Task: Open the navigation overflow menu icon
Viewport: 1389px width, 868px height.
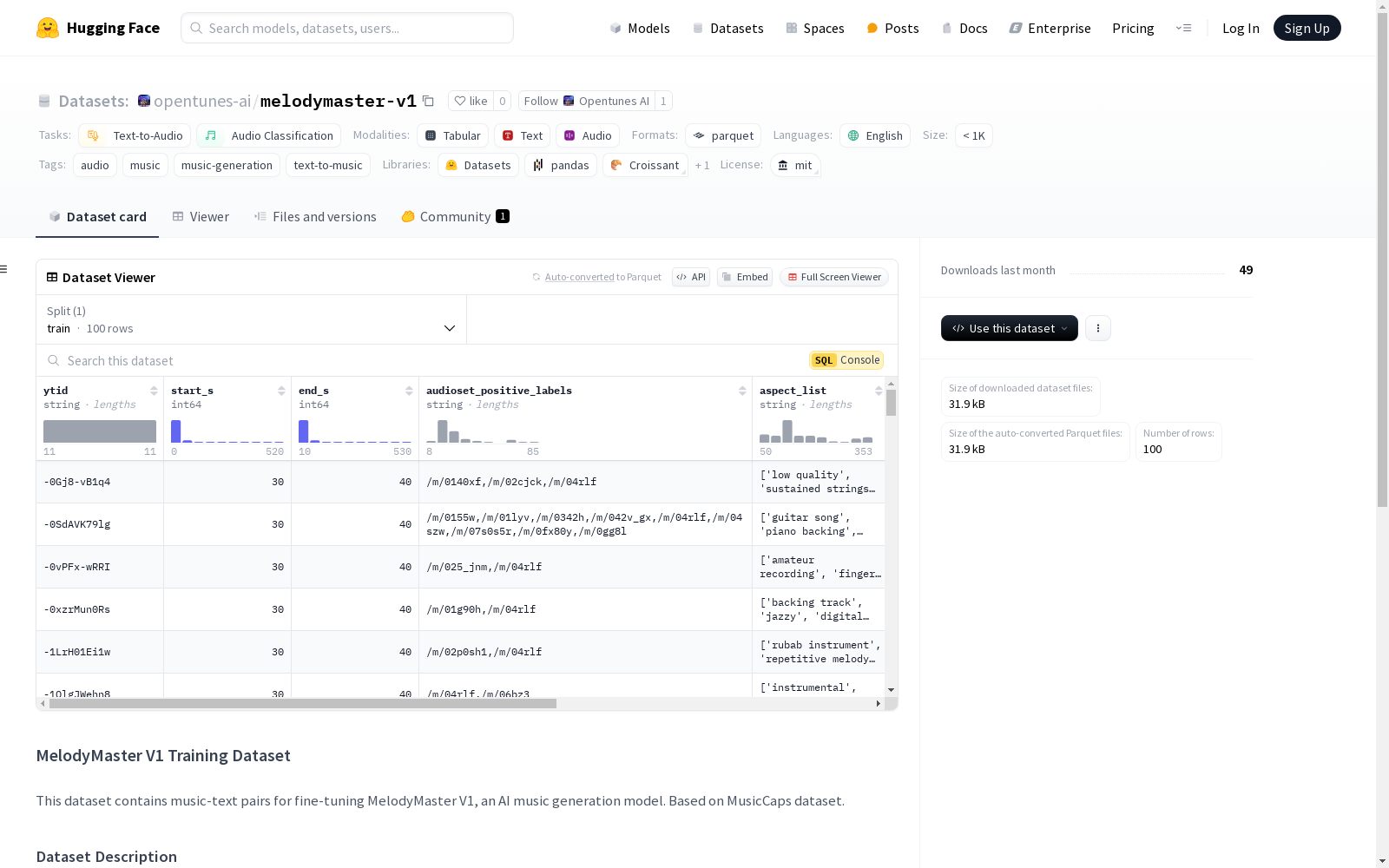Action: coord(1183,28)
